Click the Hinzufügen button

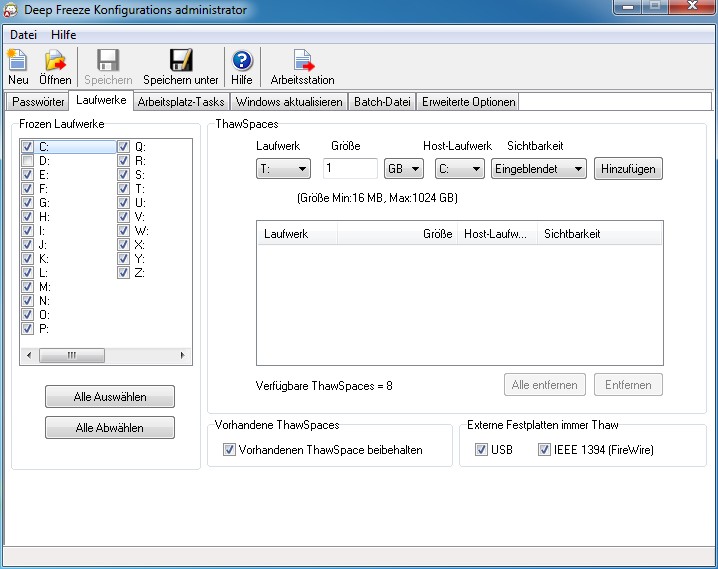point(628,169)
